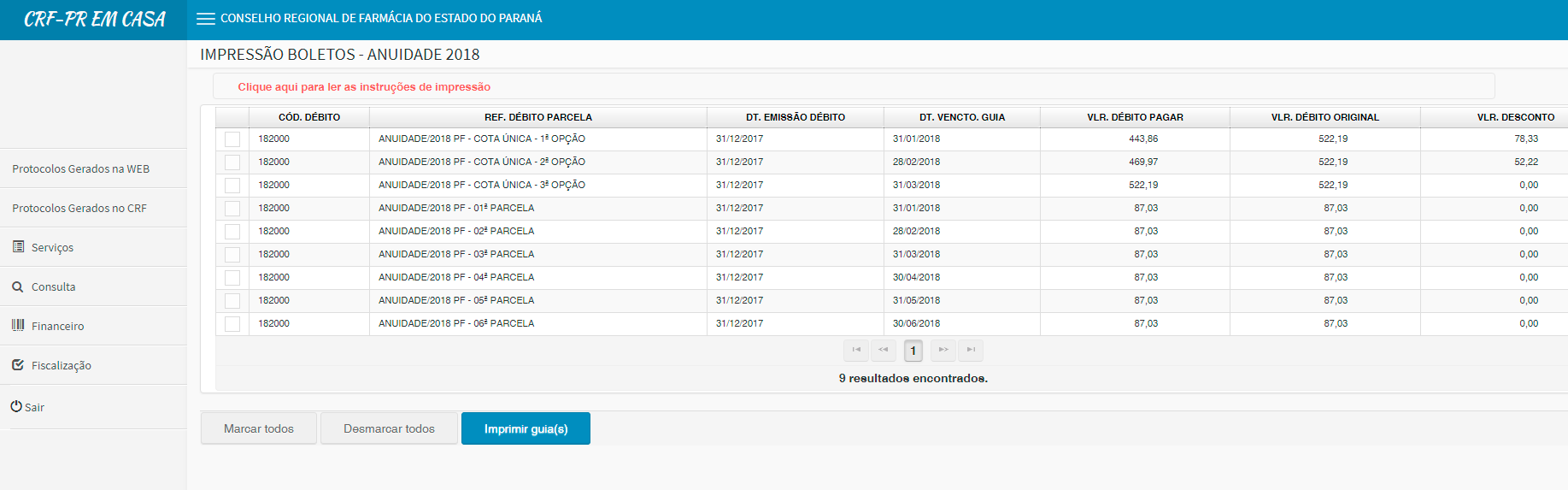The image size is (1568, 490).
Task: Go to first page of results
Action: coord(856,350)
